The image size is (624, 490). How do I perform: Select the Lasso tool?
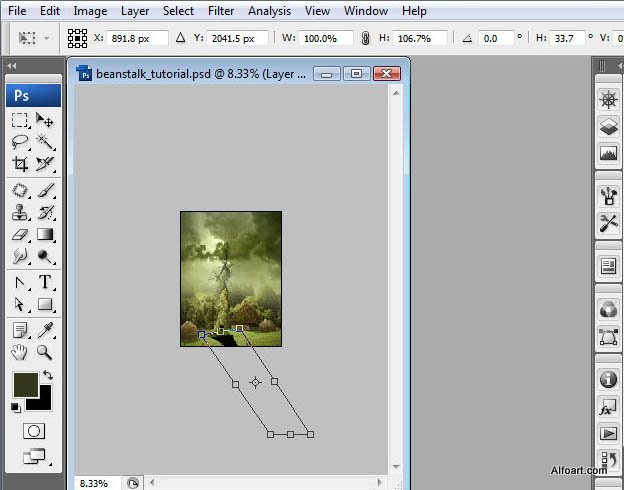(x=20, y=142)
